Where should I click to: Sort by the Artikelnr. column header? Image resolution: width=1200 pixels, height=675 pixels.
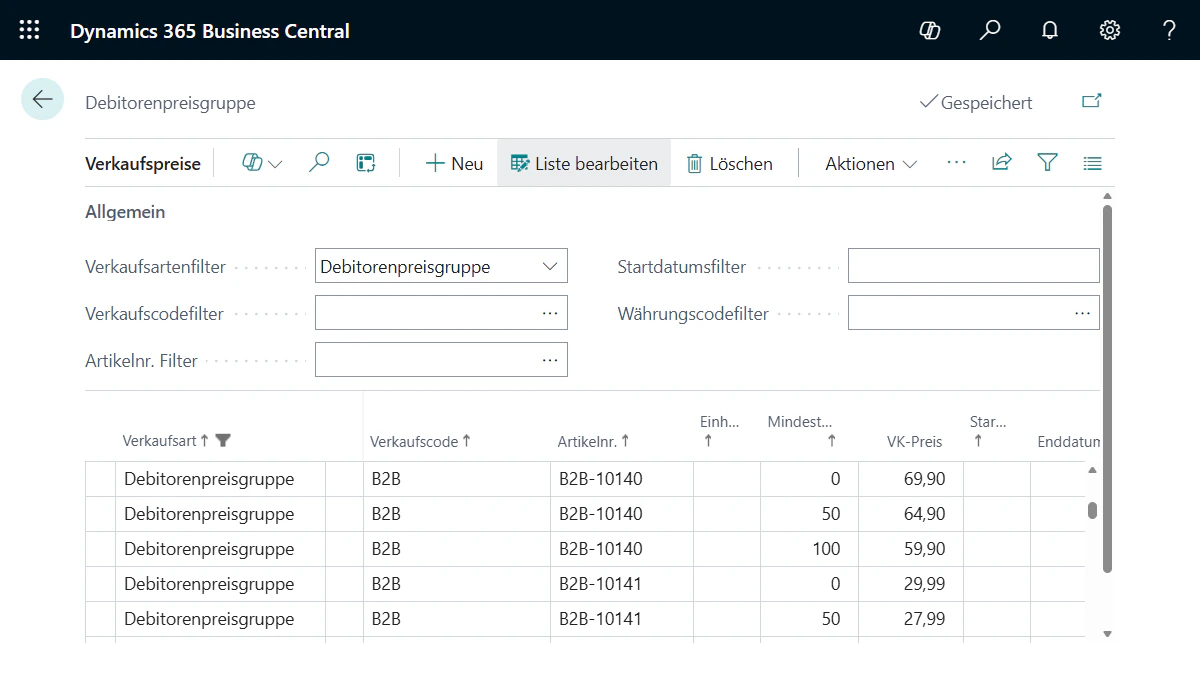click(593, 441)
